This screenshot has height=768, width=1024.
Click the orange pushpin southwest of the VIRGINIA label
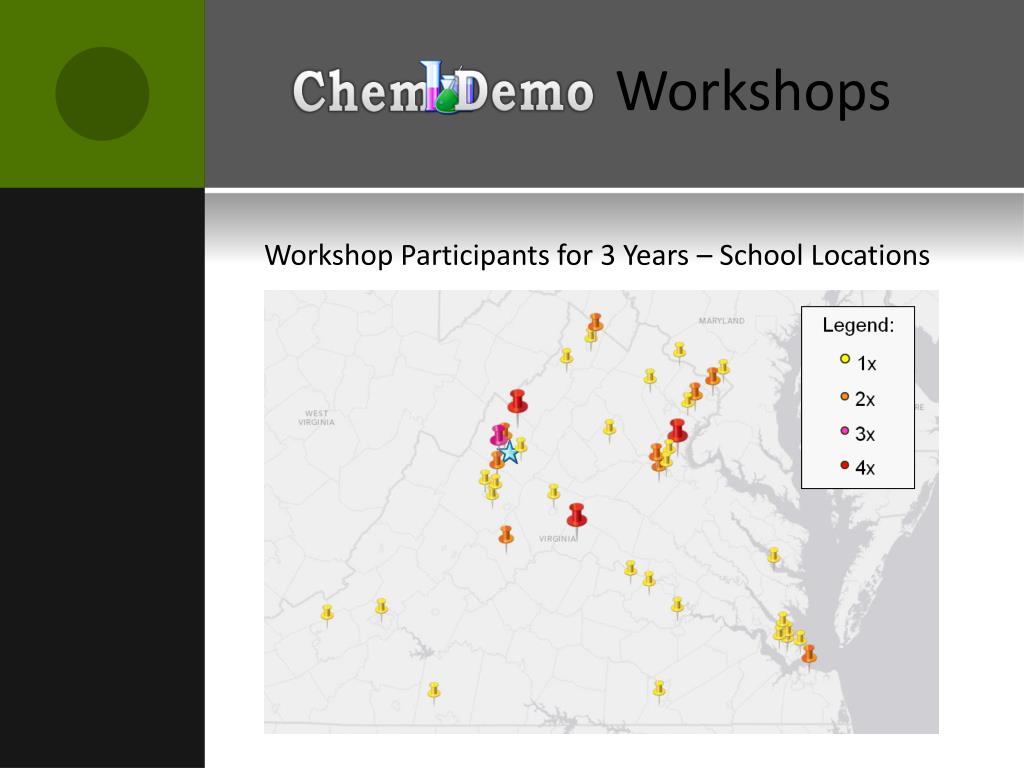coord(506,537)
